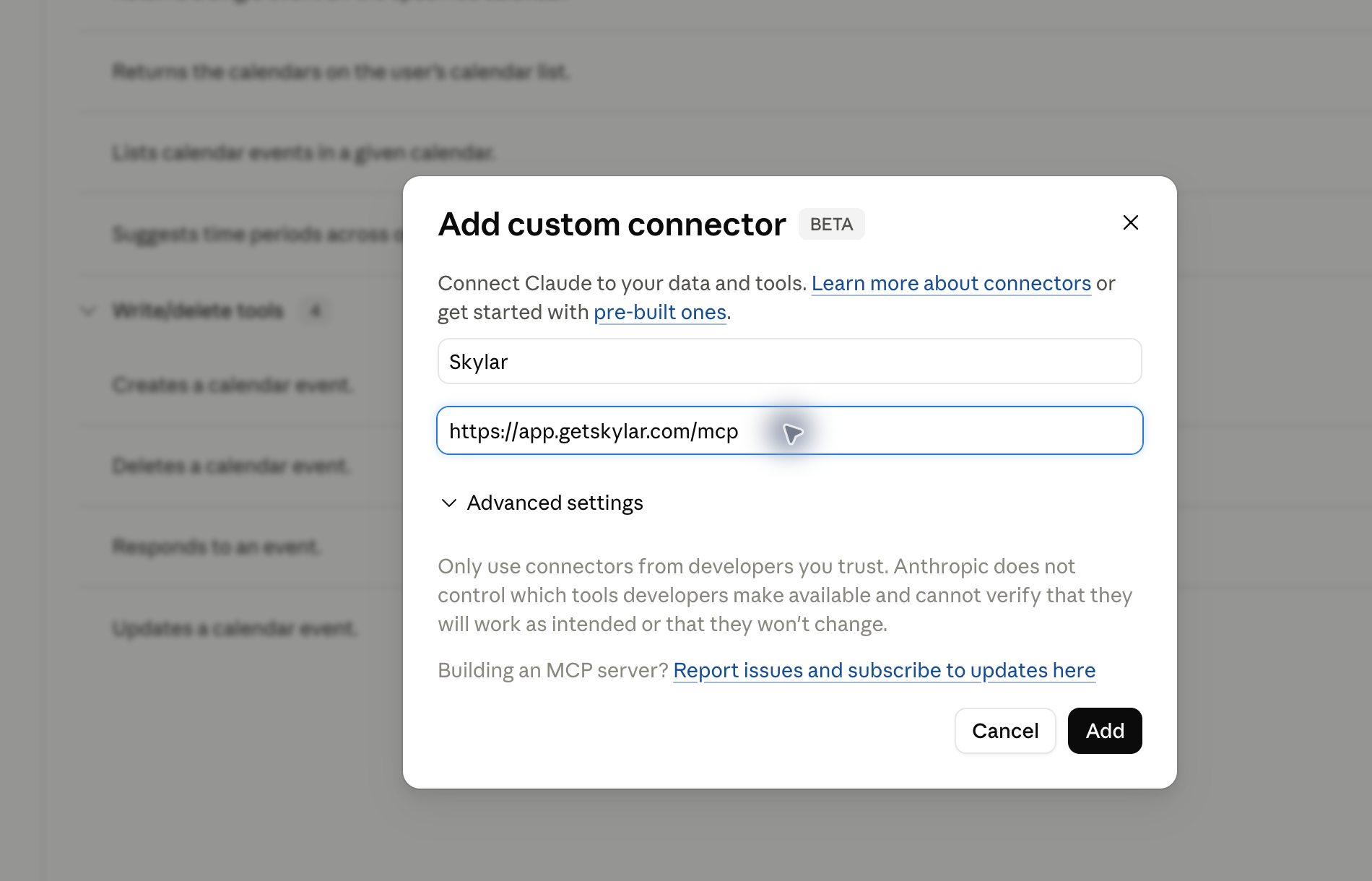Screen dimensions: 1372x881
Task: Select 'Lists calendar events in a given calendar' row
Action: pyautogui.click(x=303, y=152)
